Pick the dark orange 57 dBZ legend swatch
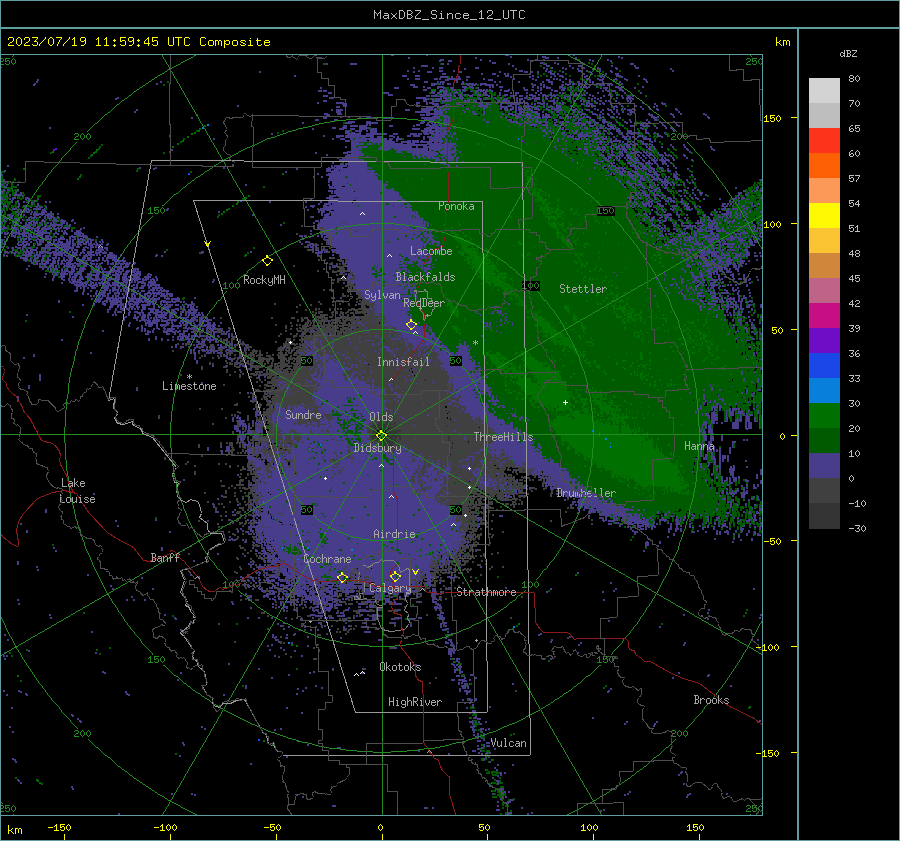 pos(824,165)
